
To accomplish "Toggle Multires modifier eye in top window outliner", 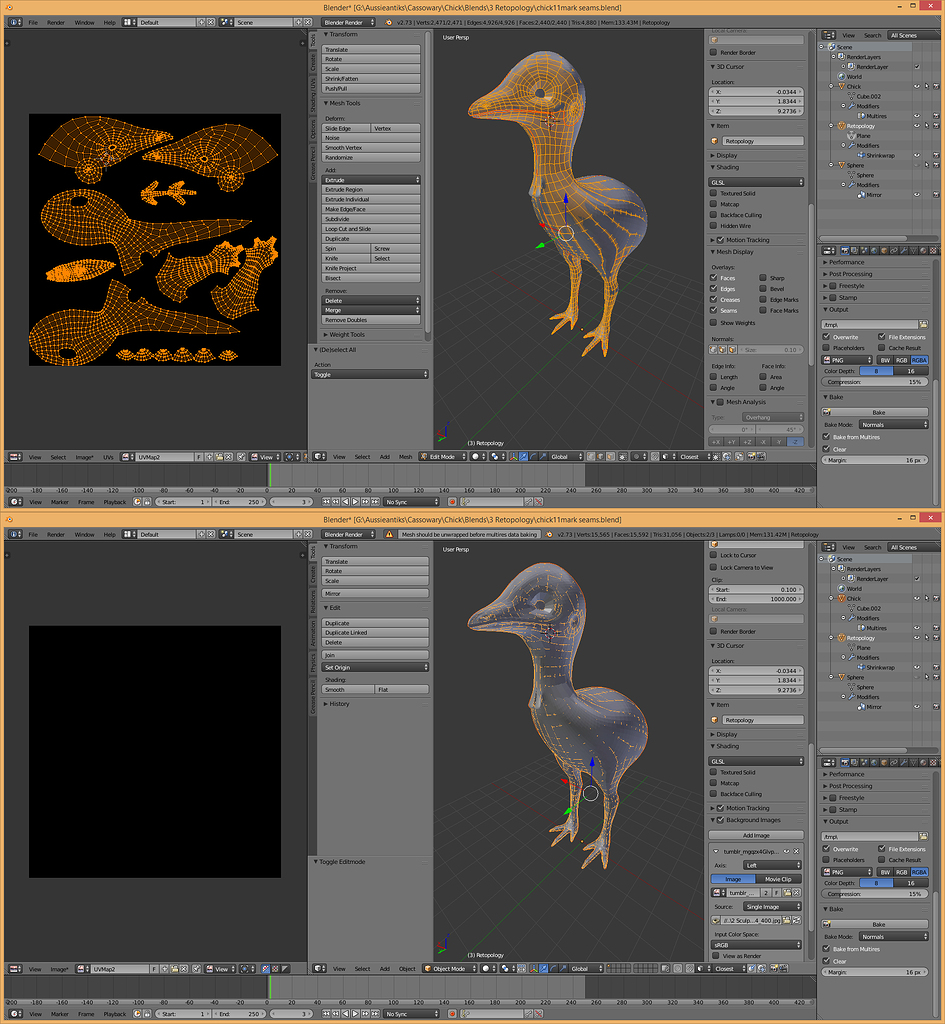I will pos(917,116).
